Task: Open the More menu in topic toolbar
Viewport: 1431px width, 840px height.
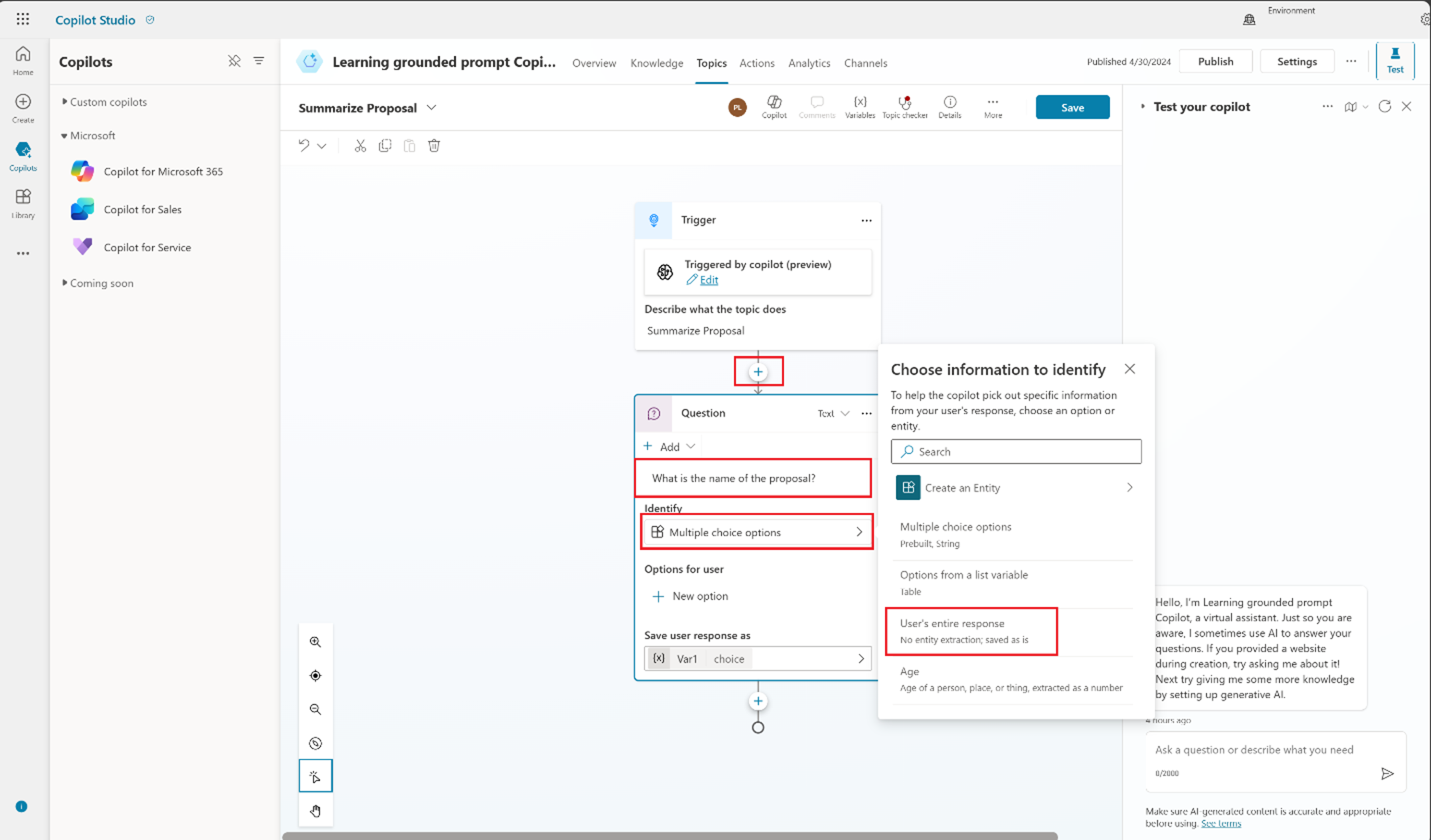Action: (x=993, y=107)
